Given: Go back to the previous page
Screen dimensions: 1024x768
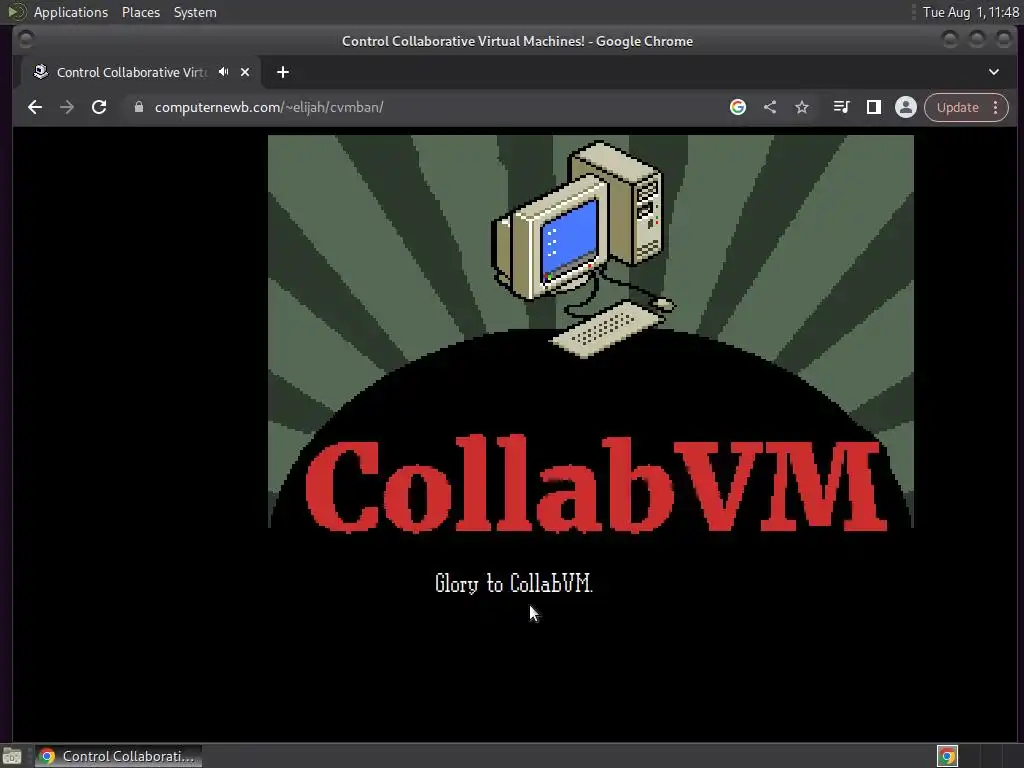Looking at the screenshot, I should [35, 107].
